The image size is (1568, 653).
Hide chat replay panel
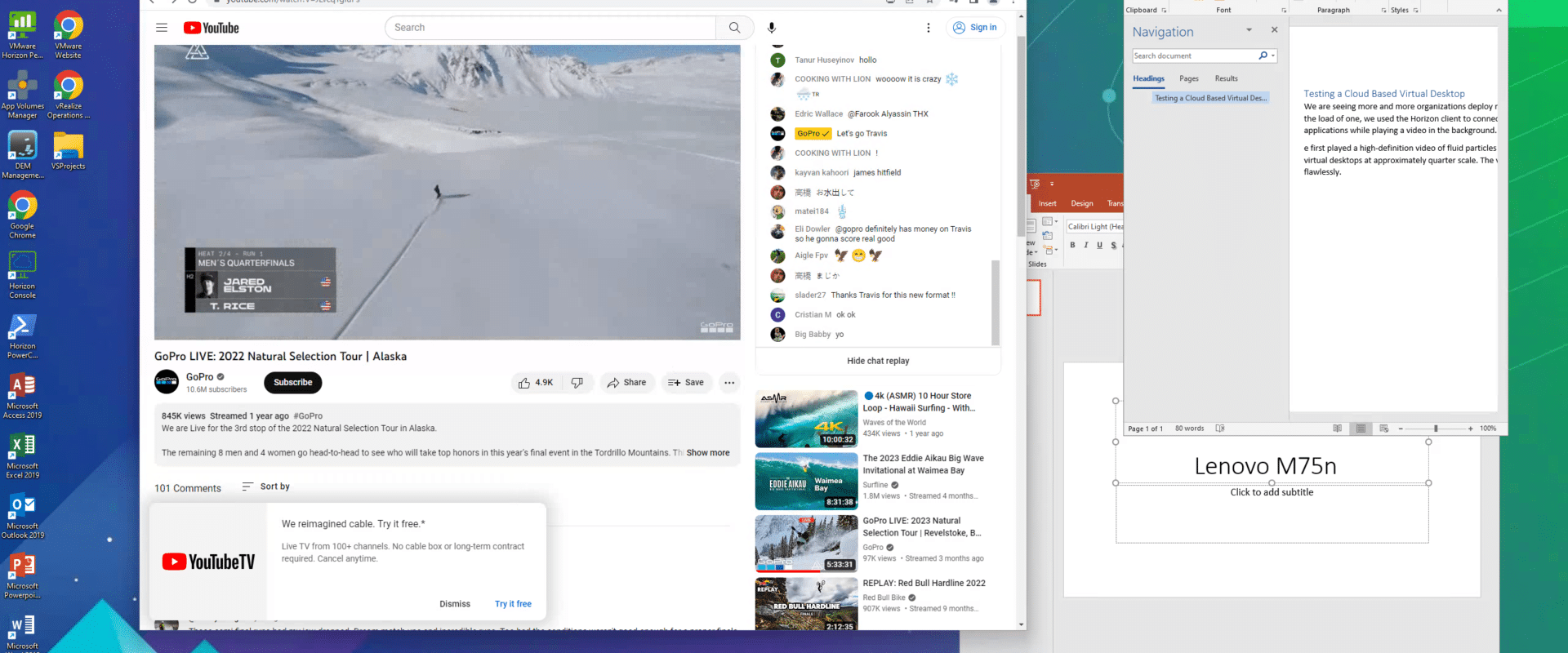(x=878, y=361)
